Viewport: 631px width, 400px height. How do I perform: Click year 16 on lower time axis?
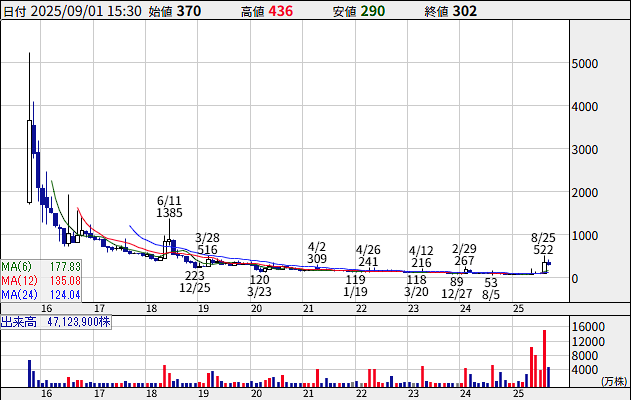point(47,393)
